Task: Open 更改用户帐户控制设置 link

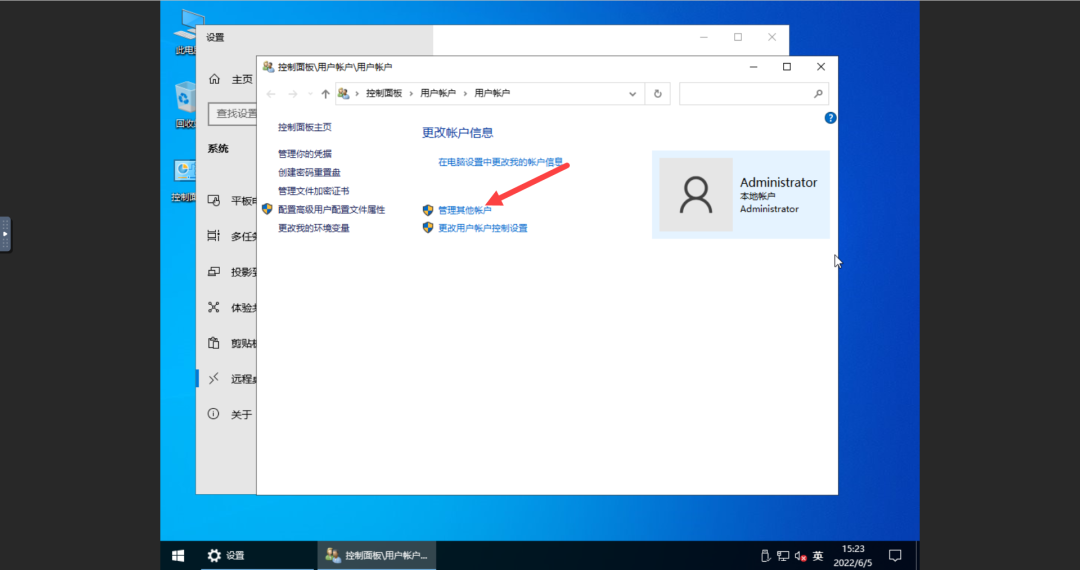Action: [483, 228]
